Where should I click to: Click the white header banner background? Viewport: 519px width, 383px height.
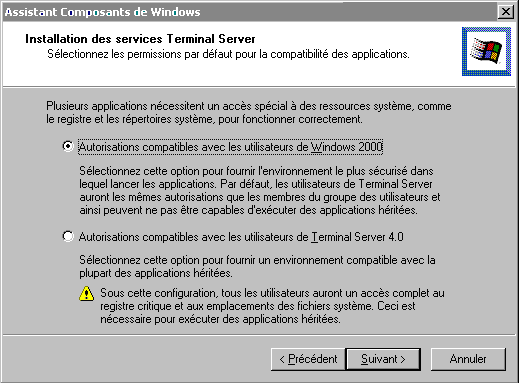(x=233, y=72)
